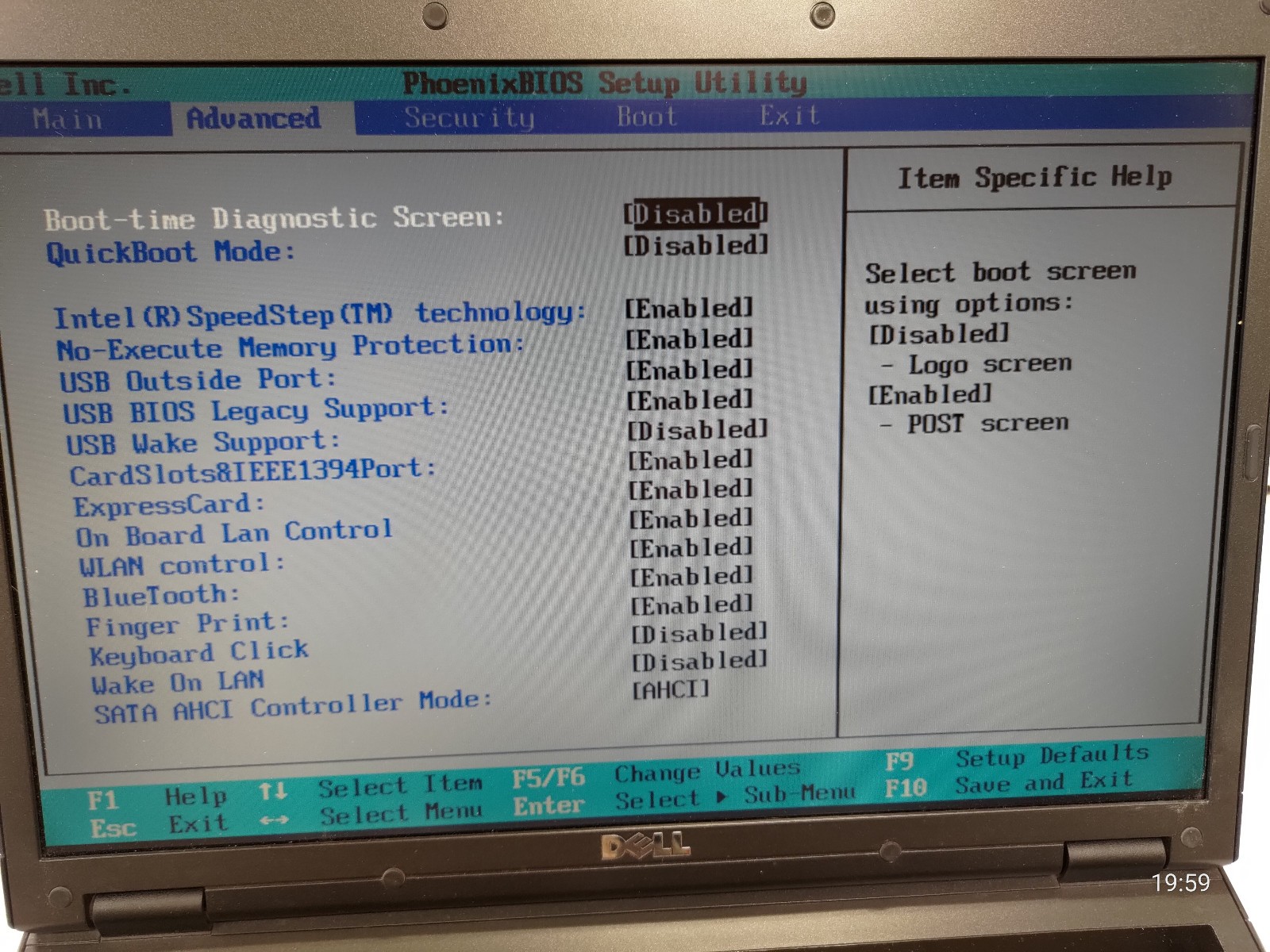Change WLAN control Enabled value
The image size is (1270, 952).
pyautogui.click(x=691, y=547)
